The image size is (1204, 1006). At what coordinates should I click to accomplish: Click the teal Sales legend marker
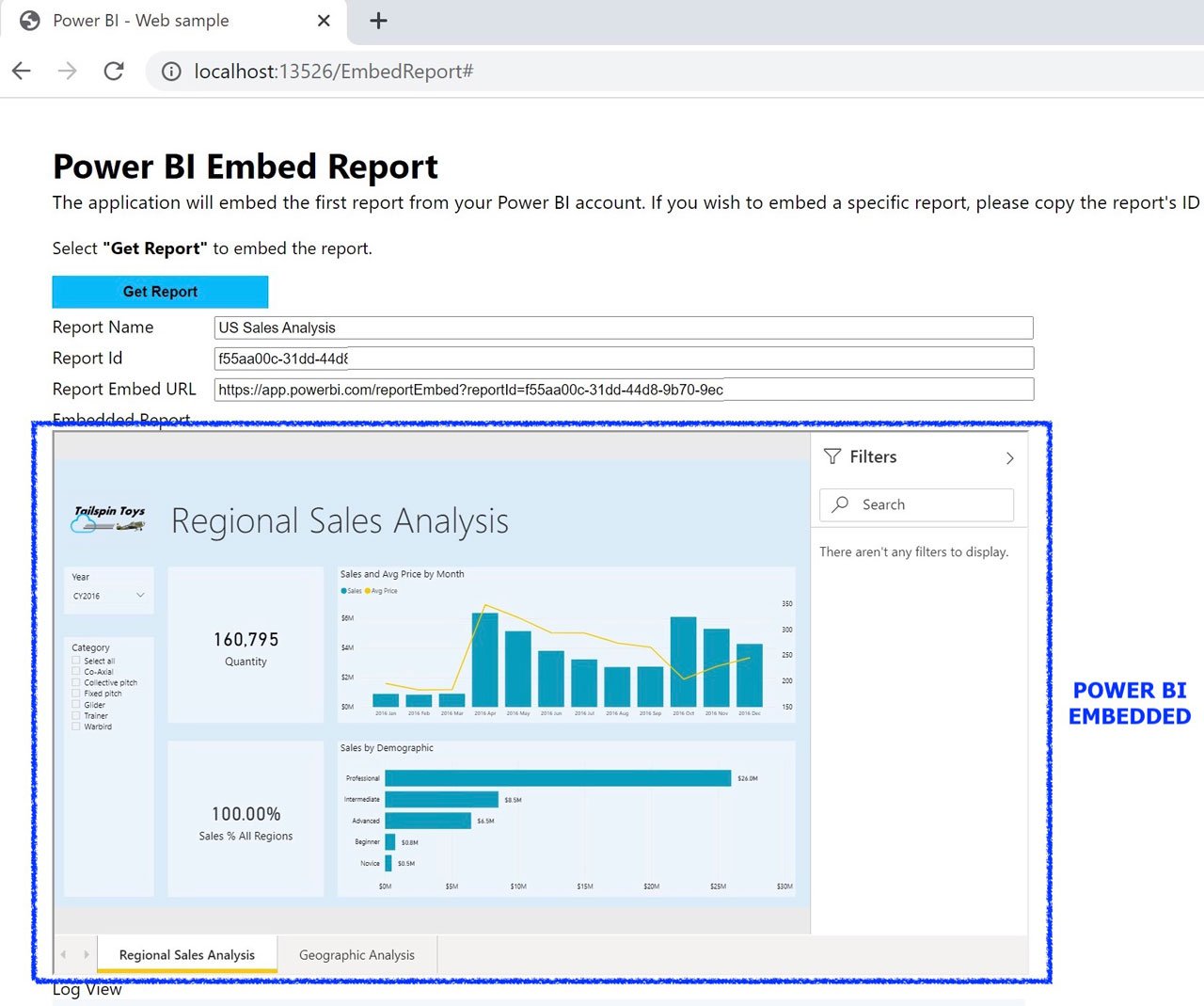[x=343, y=591]
